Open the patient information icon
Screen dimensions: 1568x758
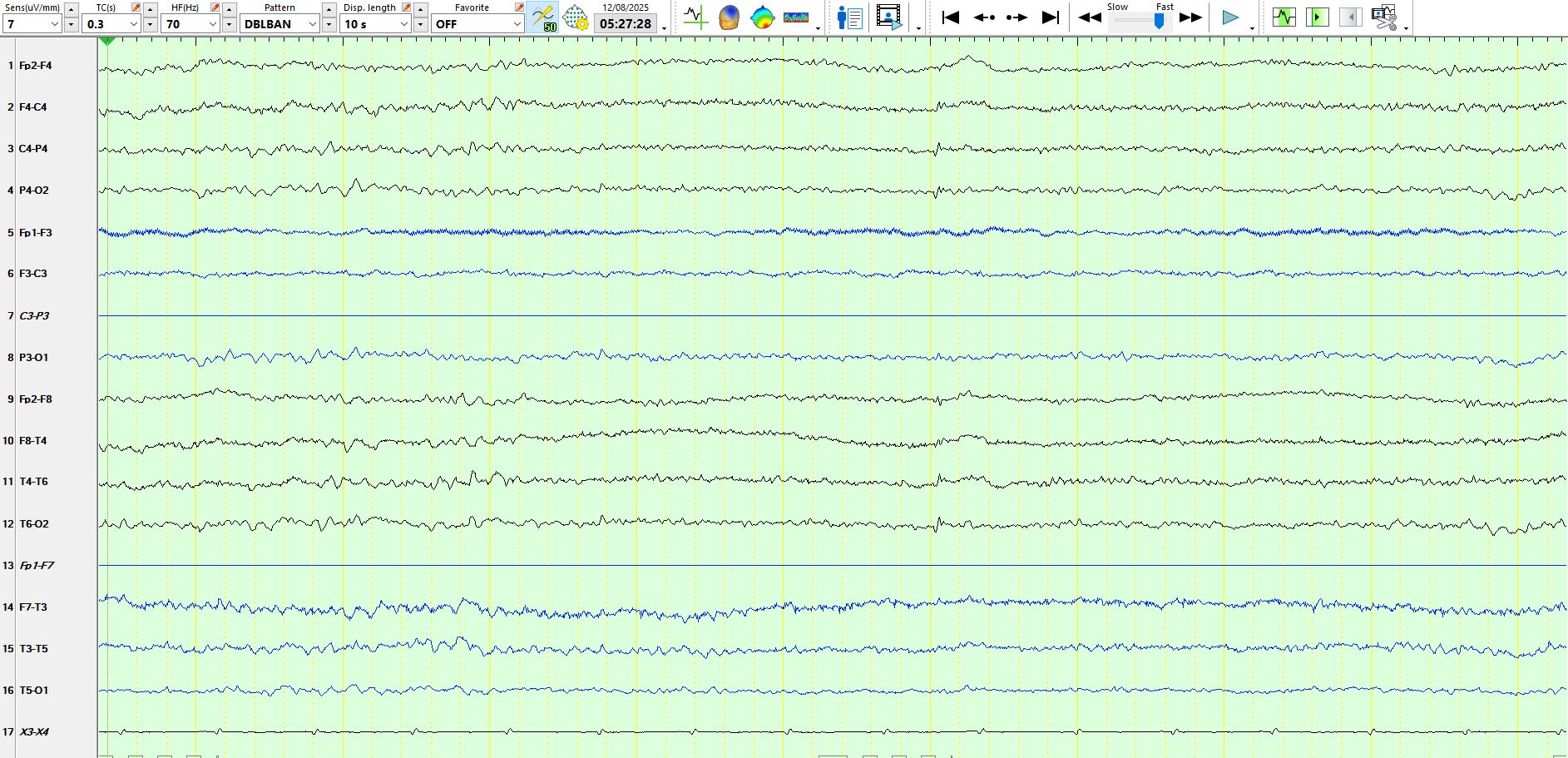pos(849,17)
